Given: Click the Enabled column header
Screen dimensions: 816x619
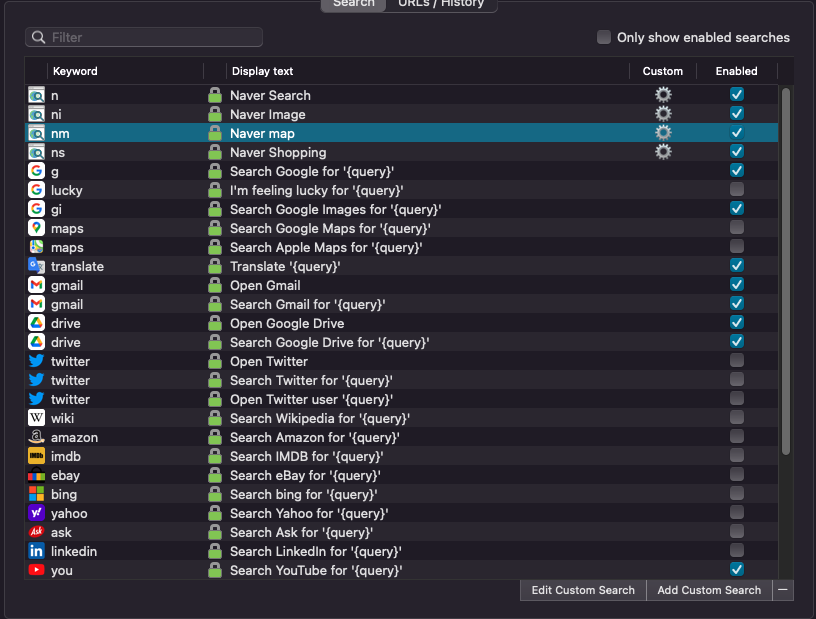Looking at the screenshot, I should (736, 71).
